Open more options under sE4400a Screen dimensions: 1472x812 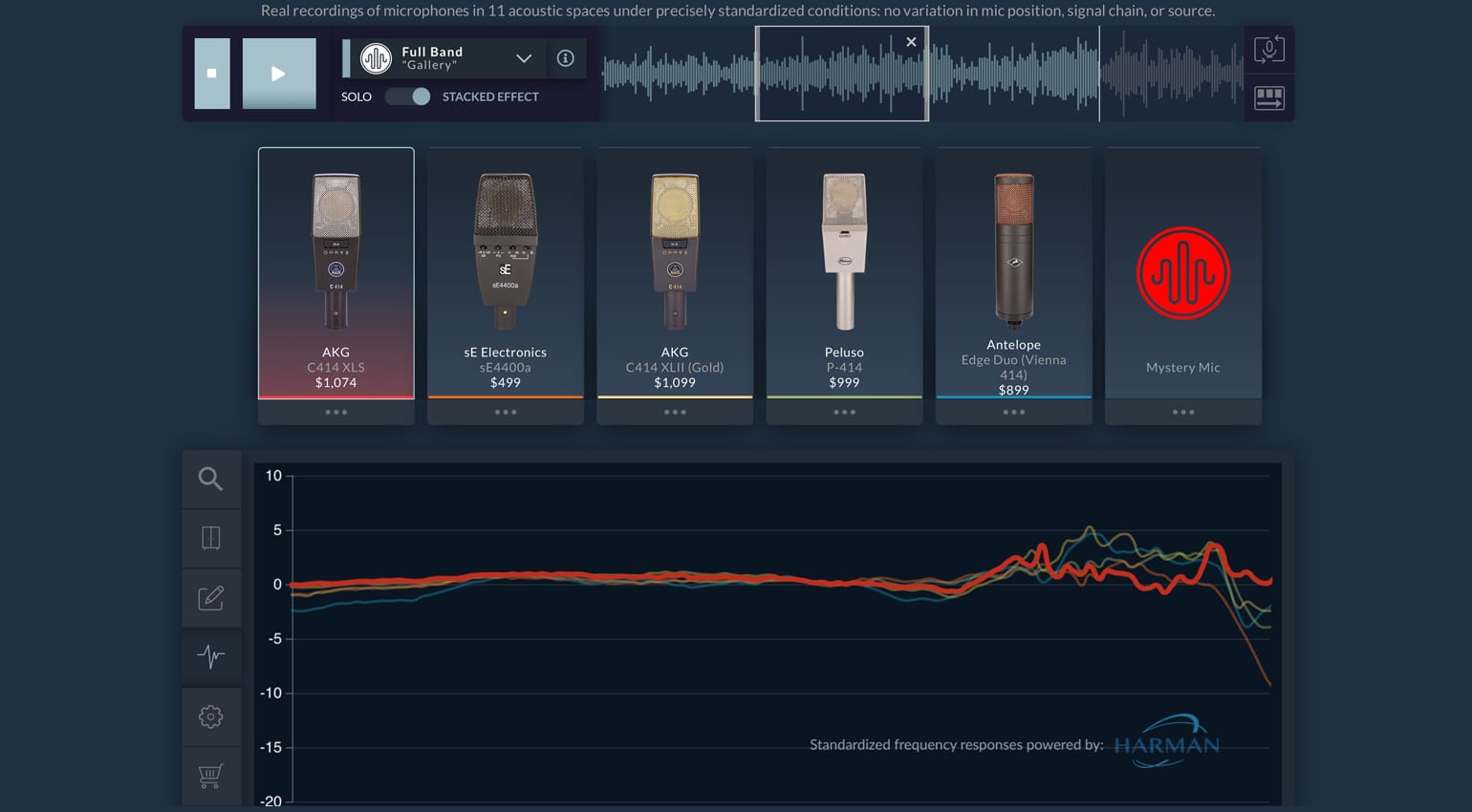coord(506,413)
